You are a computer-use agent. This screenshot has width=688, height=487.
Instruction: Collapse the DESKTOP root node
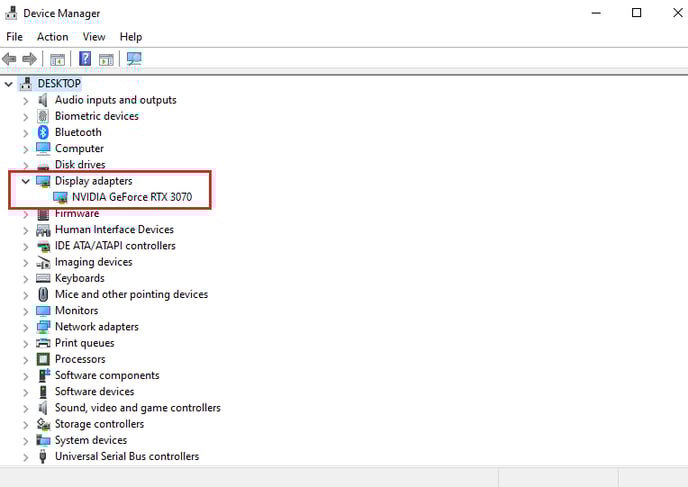pyautogui.click(x=9, y=84)
